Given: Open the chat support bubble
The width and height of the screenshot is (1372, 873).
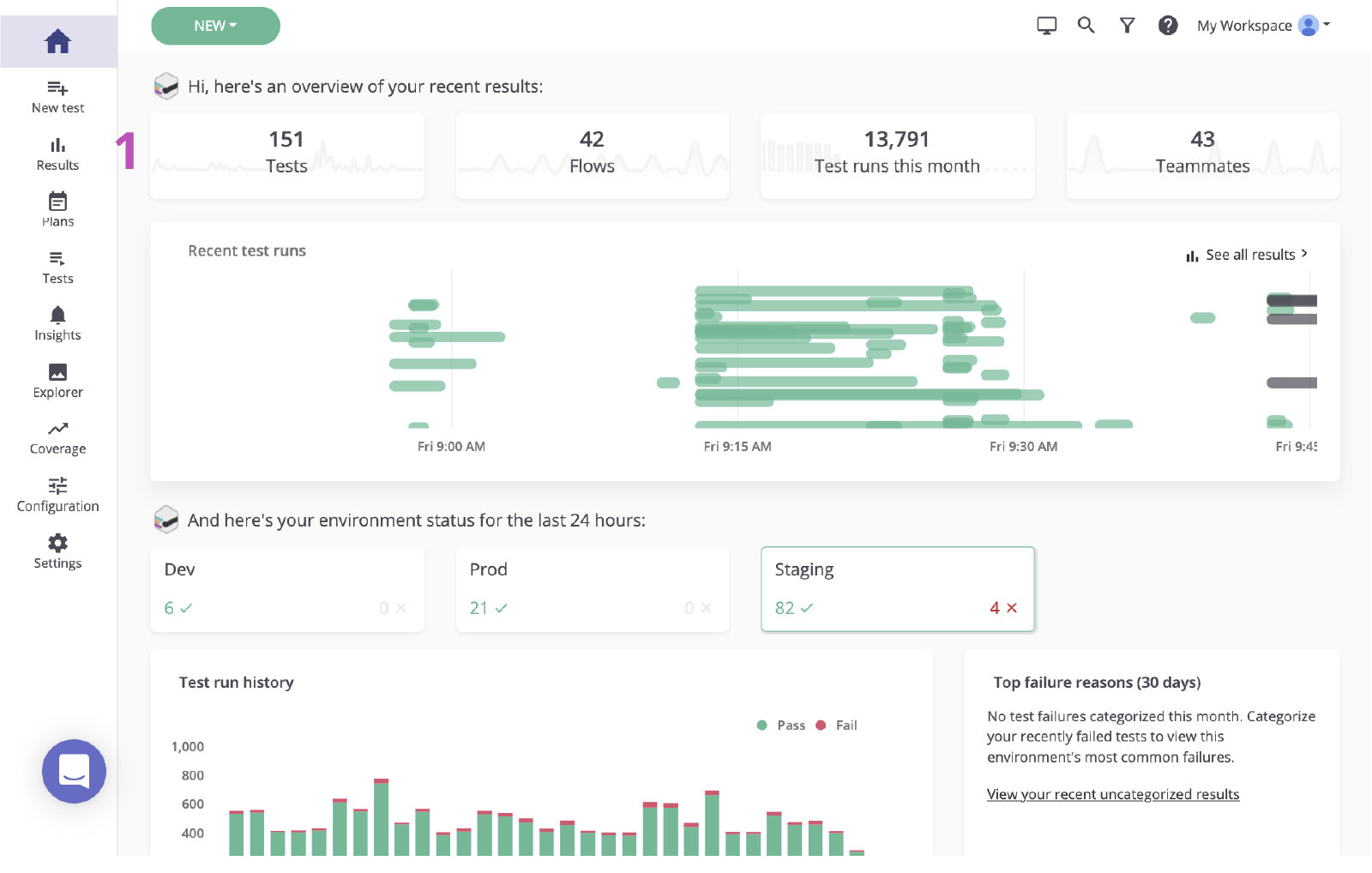Looking at the screenshot, I should pos(74,771).
